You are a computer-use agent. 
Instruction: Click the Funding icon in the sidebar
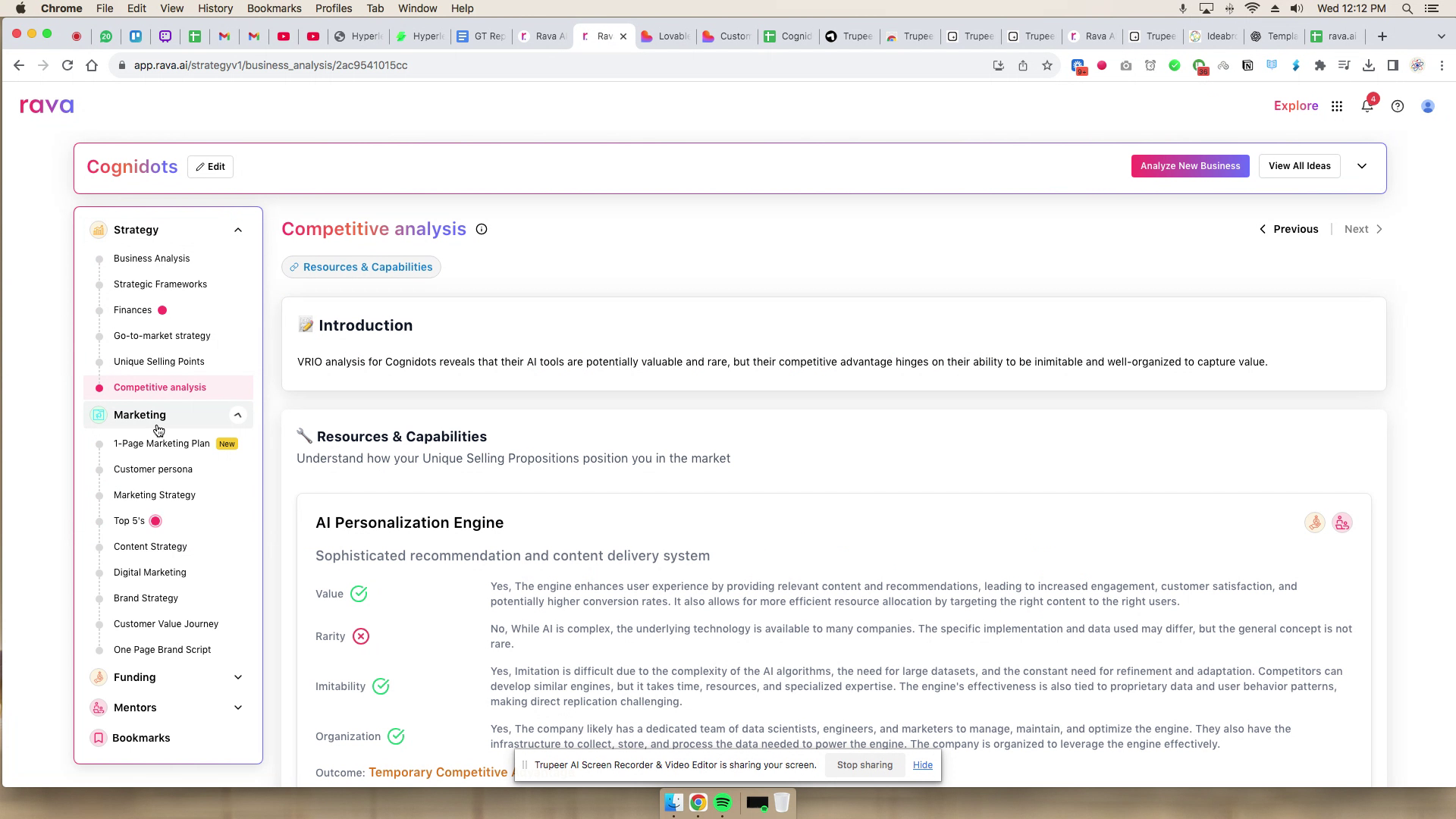tap(99, 676)
